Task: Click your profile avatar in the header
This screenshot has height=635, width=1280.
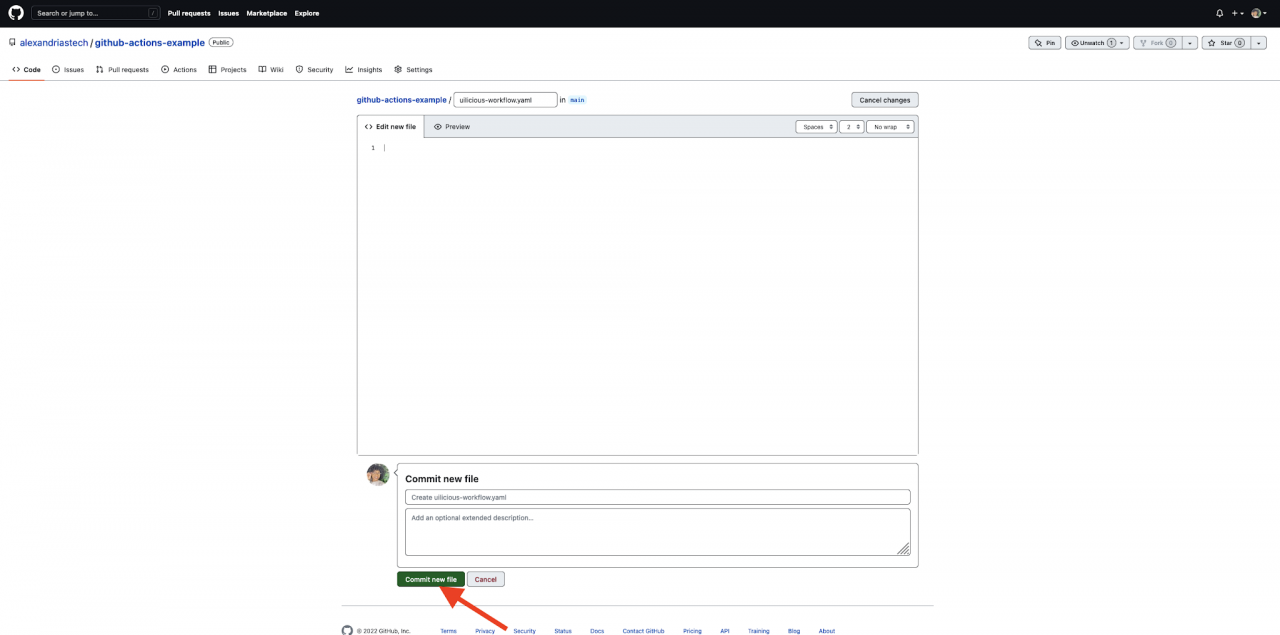Action: (1257, 13)
